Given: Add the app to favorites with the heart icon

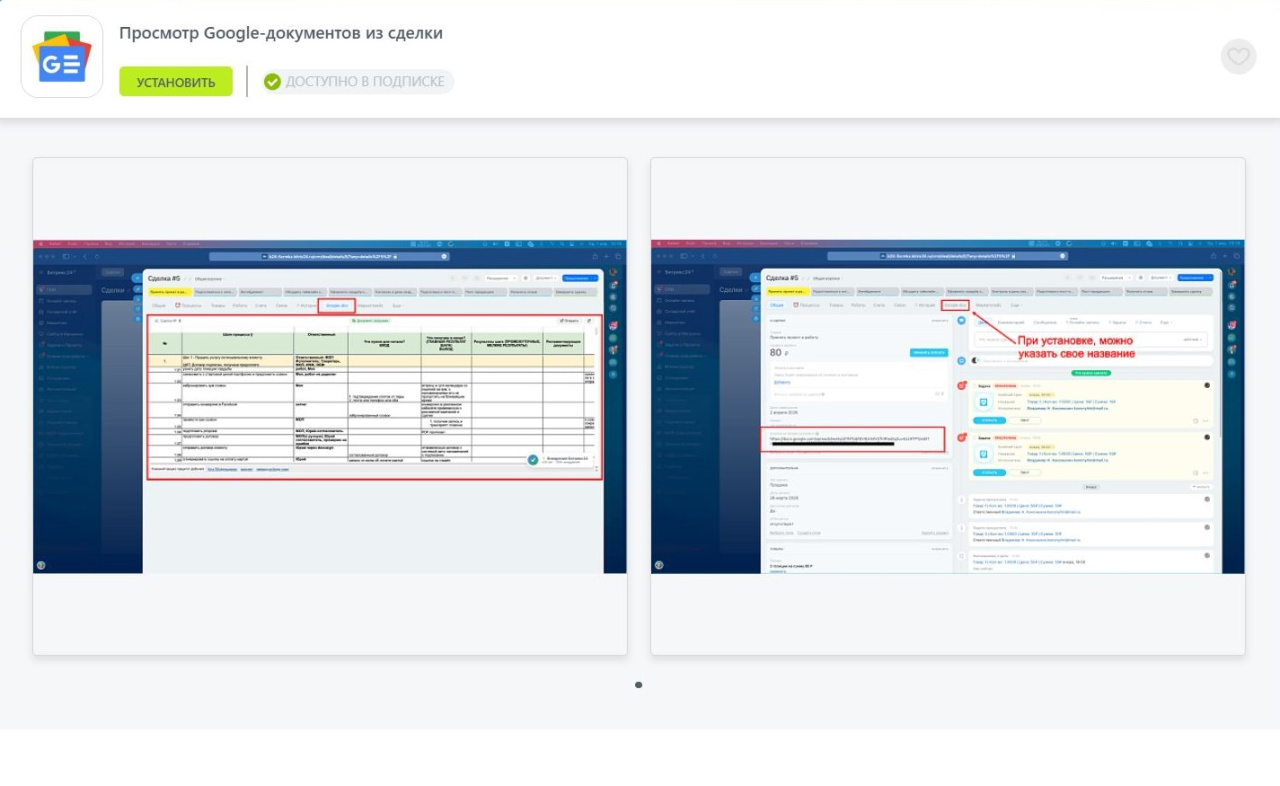Looking at the screenshot, I should [1238, 57].
